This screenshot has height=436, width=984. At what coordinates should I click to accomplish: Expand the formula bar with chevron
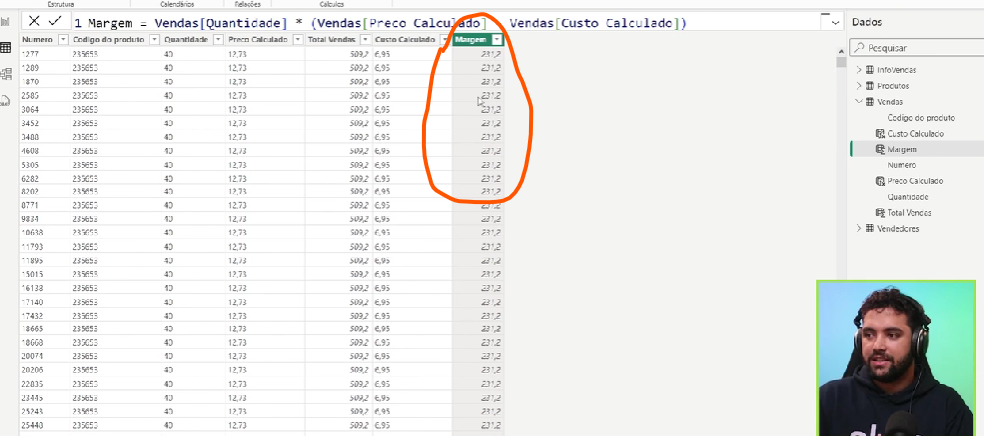pyautogui.click(x=835, y=23)
